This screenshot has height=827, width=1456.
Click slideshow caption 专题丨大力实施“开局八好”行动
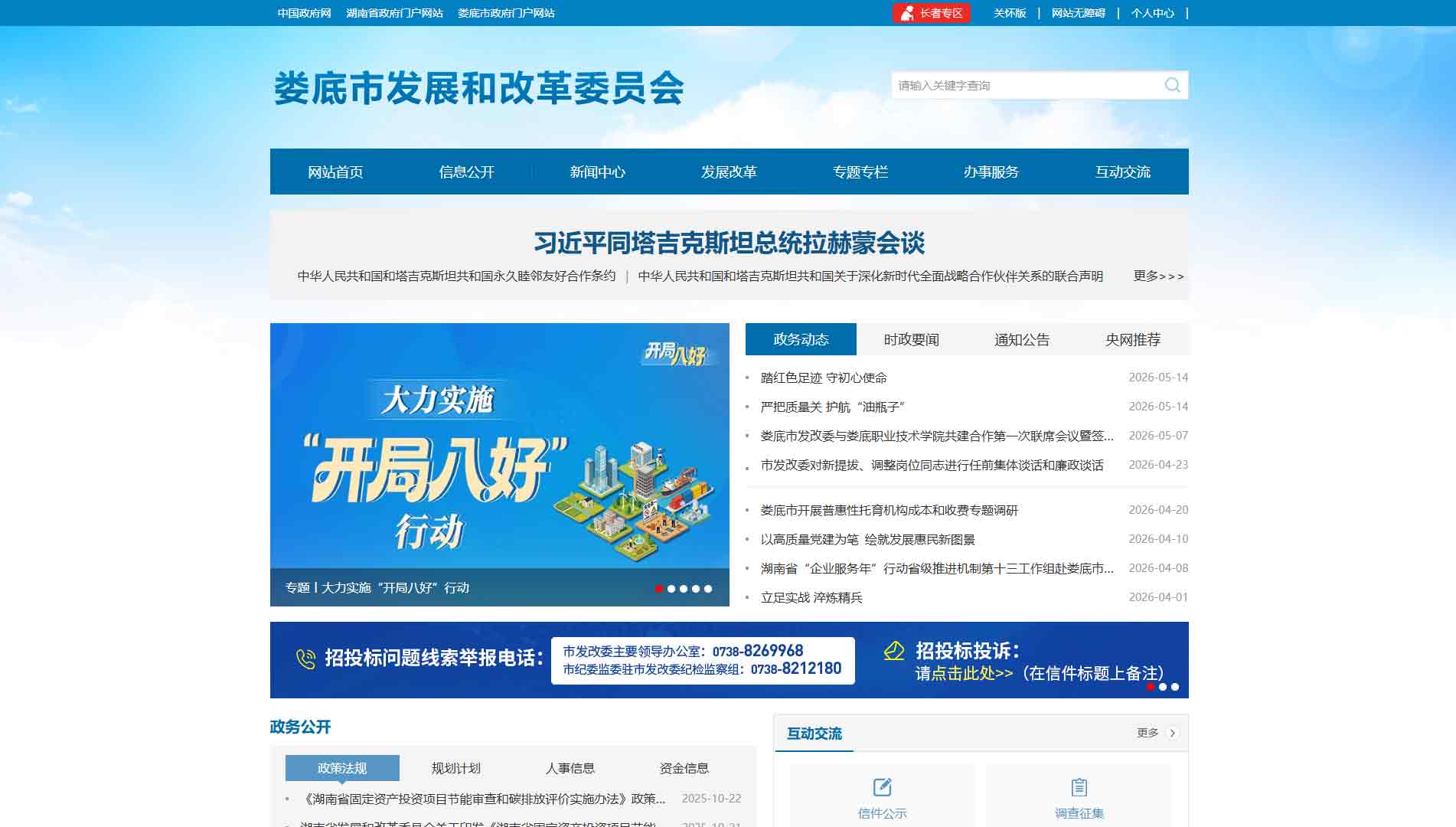[377, 588]
